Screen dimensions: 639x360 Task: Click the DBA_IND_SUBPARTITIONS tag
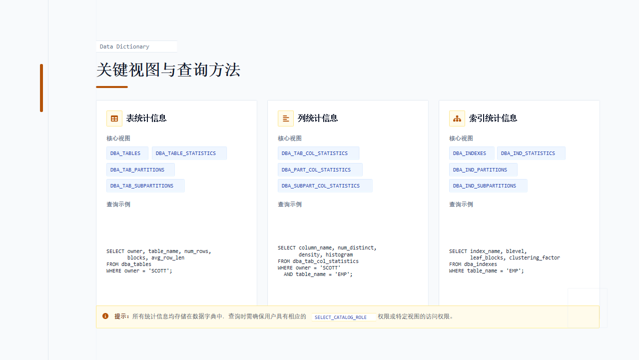(x=488, y=186)
